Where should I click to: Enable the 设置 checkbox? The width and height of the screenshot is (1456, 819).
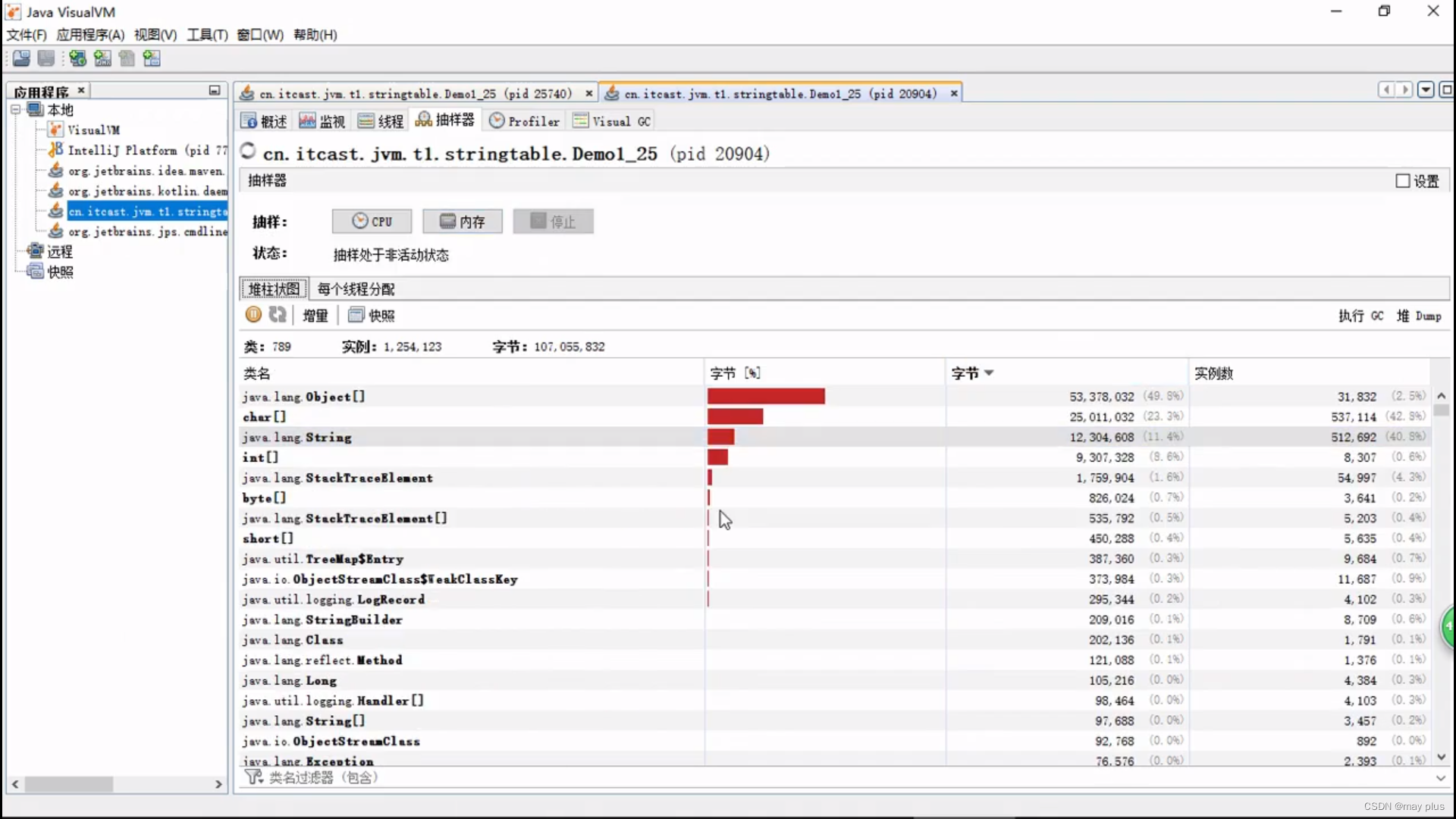tap(1402, 181)
